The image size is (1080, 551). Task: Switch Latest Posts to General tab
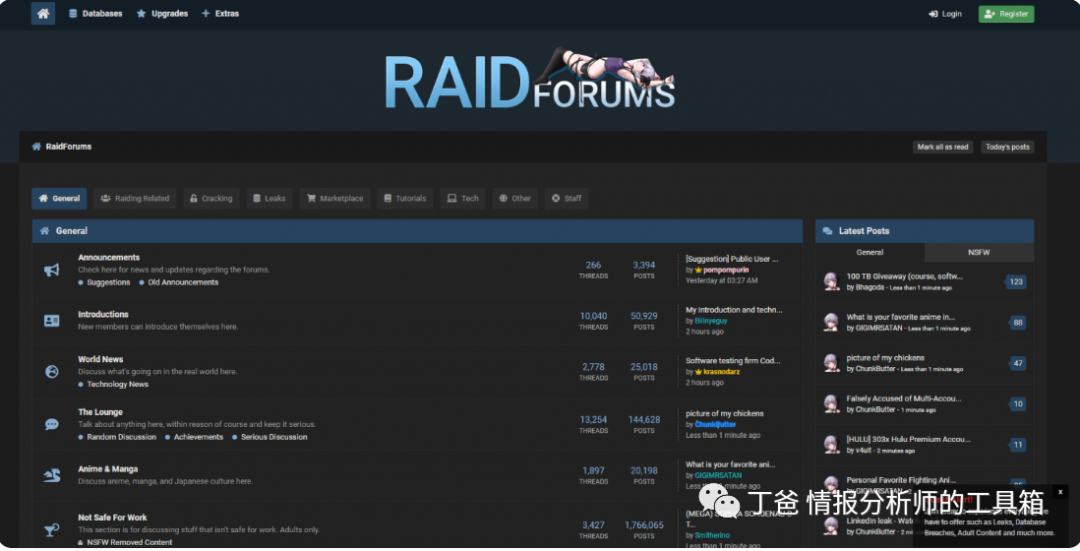click(870, 253)
